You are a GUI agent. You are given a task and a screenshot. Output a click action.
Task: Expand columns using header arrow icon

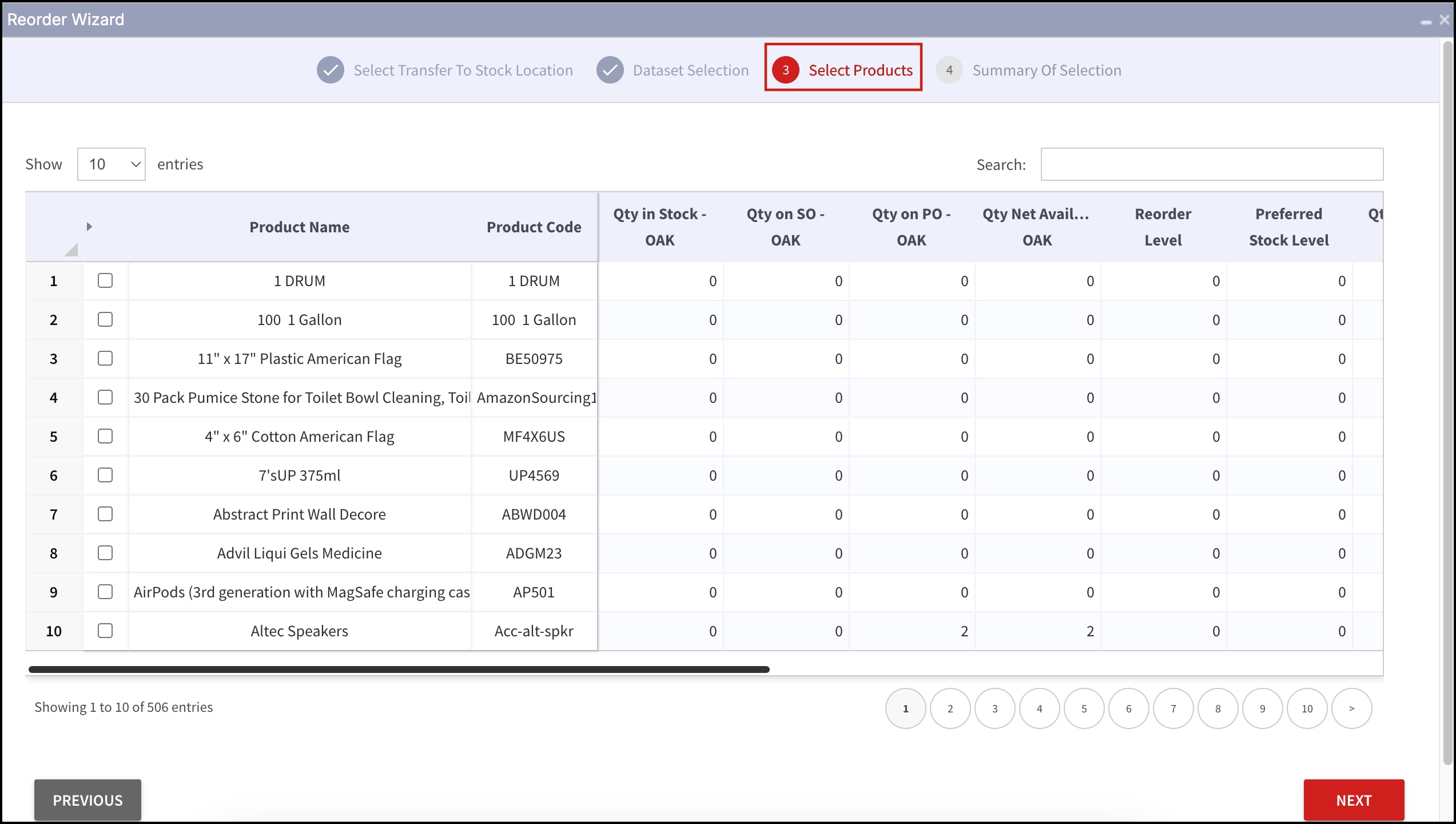pyautogui.click(x=89, y=227)
